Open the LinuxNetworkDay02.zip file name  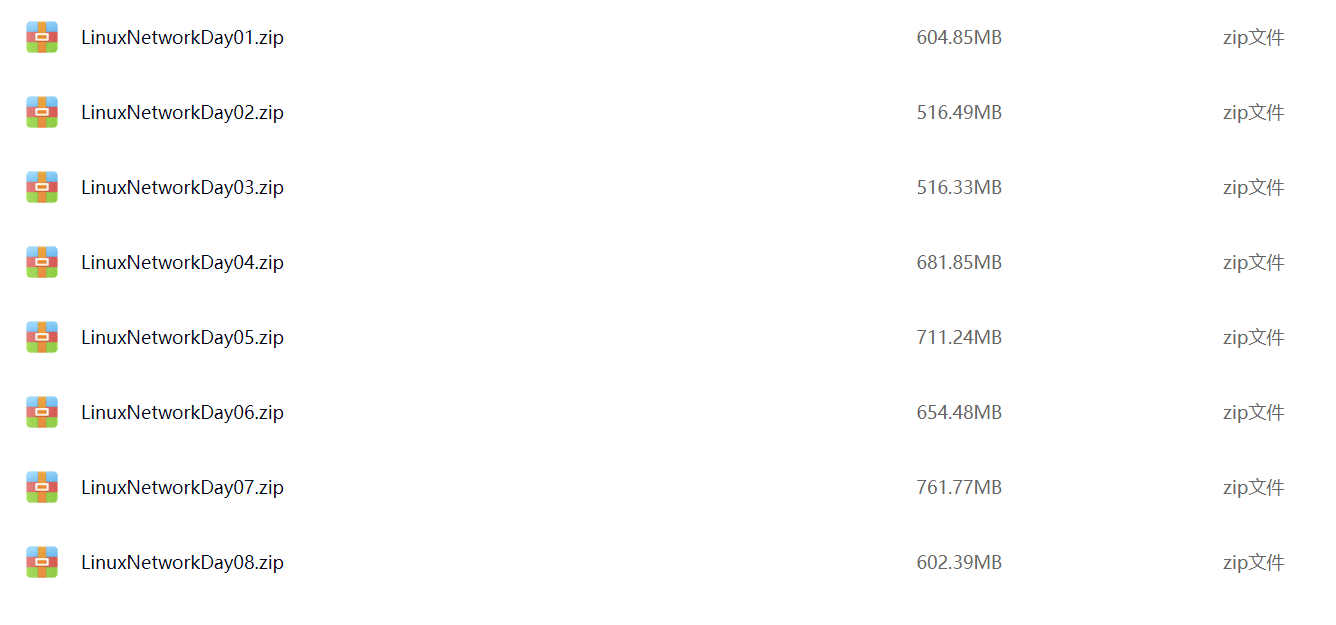182,113
